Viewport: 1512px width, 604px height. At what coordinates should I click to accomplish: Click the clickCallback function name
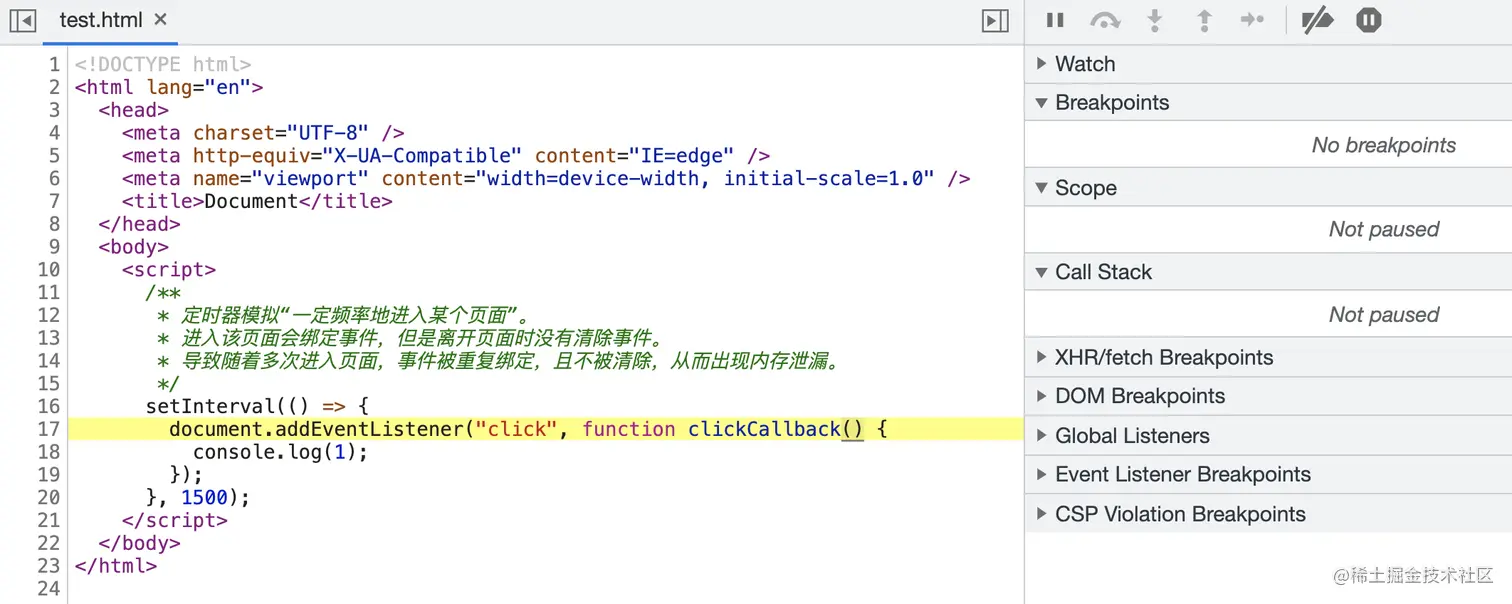point(764,429)
